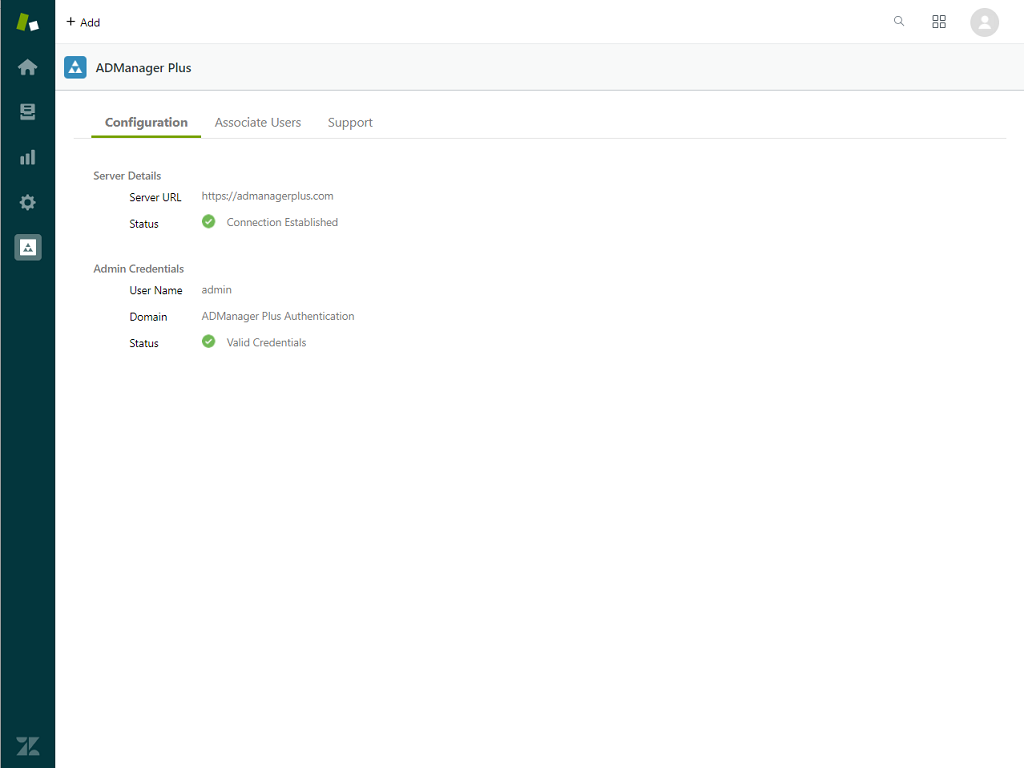Click the search magnifier icon
Image resolution: width=1024 pixels, height=768 pixels.
(x=899, y=22)
